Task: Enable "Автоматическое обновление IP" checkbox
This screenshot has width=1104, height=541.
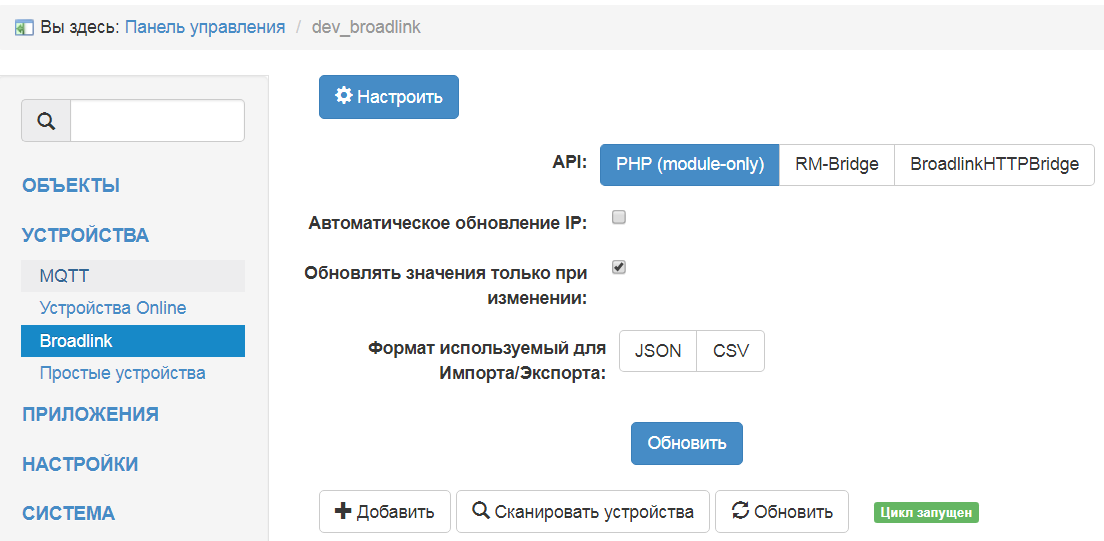Action: [619, 218]
